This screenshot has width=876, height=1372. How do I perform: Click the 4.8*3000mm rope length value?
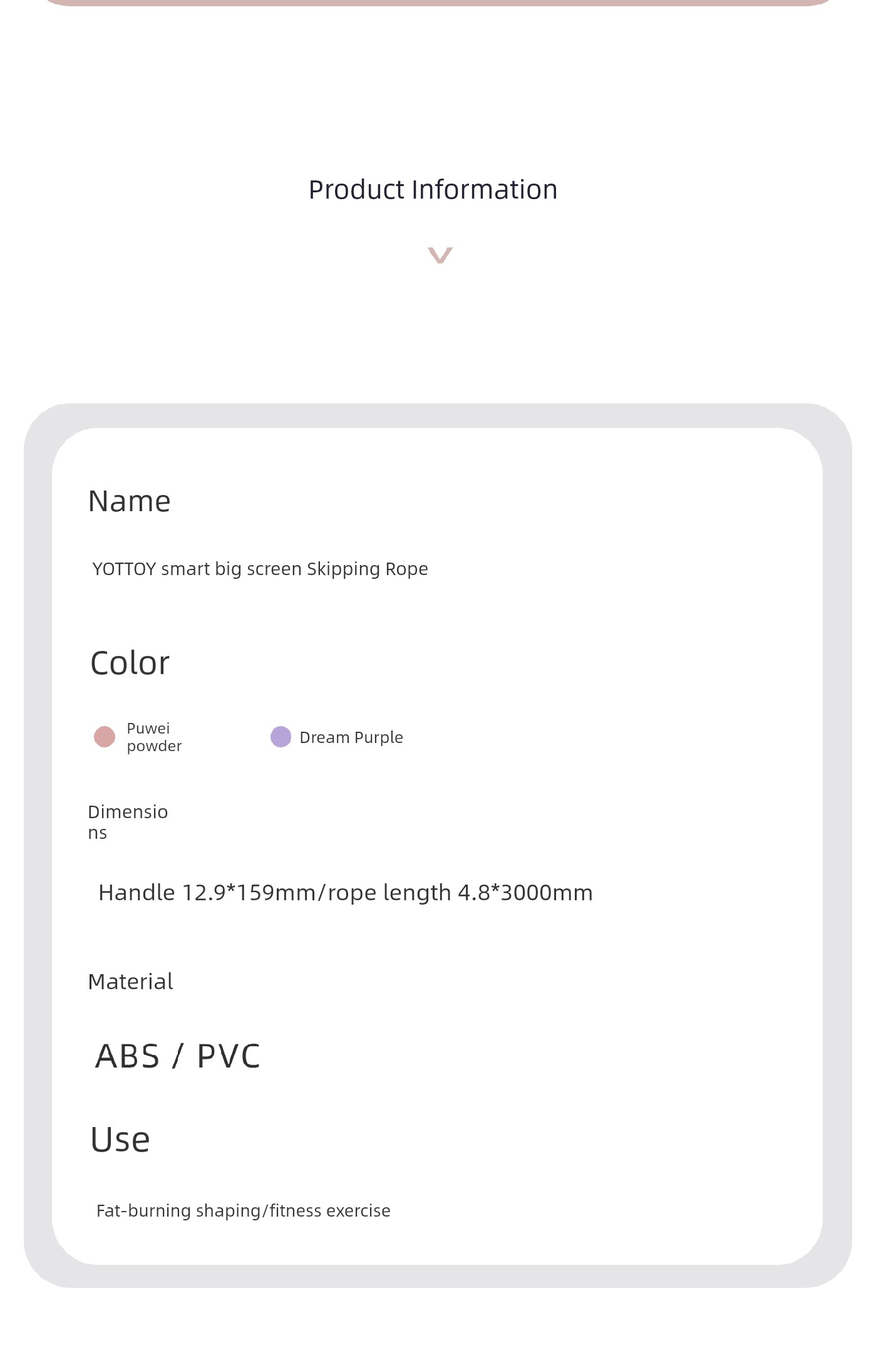(525, 893)
